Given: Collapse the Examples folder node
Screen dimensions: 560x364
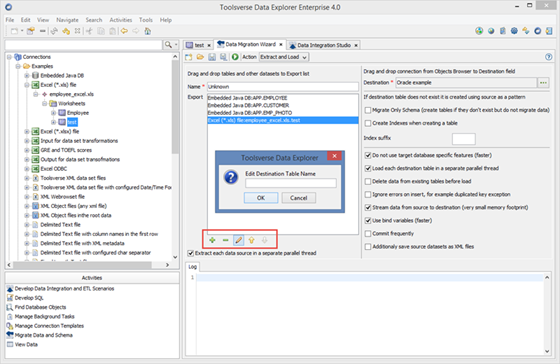Looking at the screenshot, I should (18, 66).
